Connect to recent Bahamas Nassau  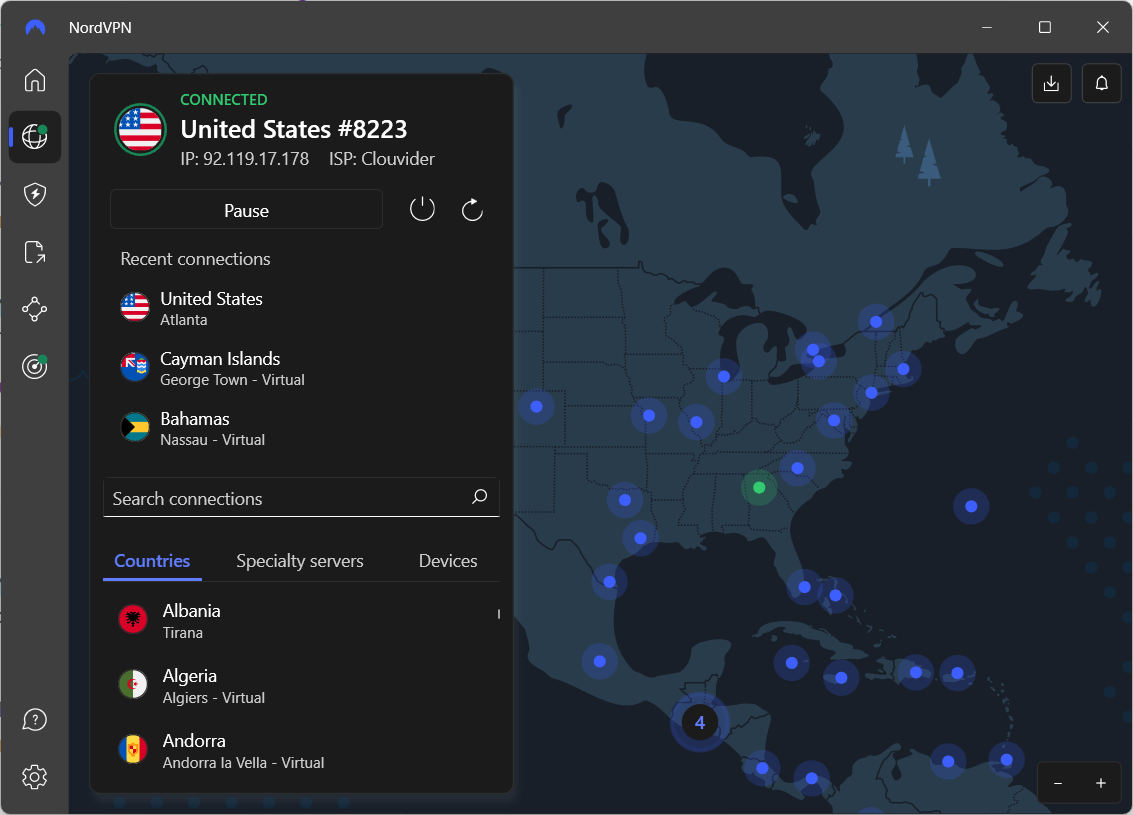pyautogui.click(x=301, y=428)
